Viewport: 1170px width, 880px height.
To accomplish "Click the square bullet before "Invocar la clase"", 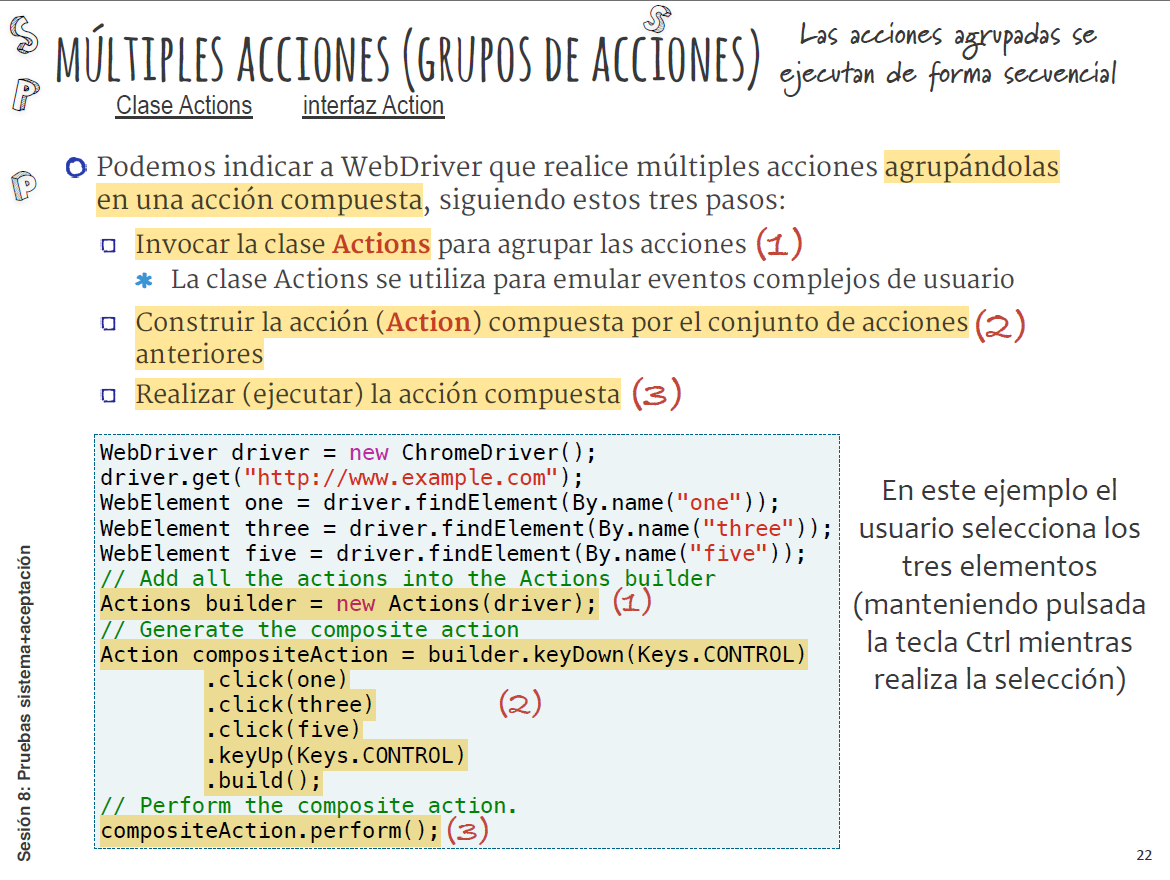I will point(108,245).
